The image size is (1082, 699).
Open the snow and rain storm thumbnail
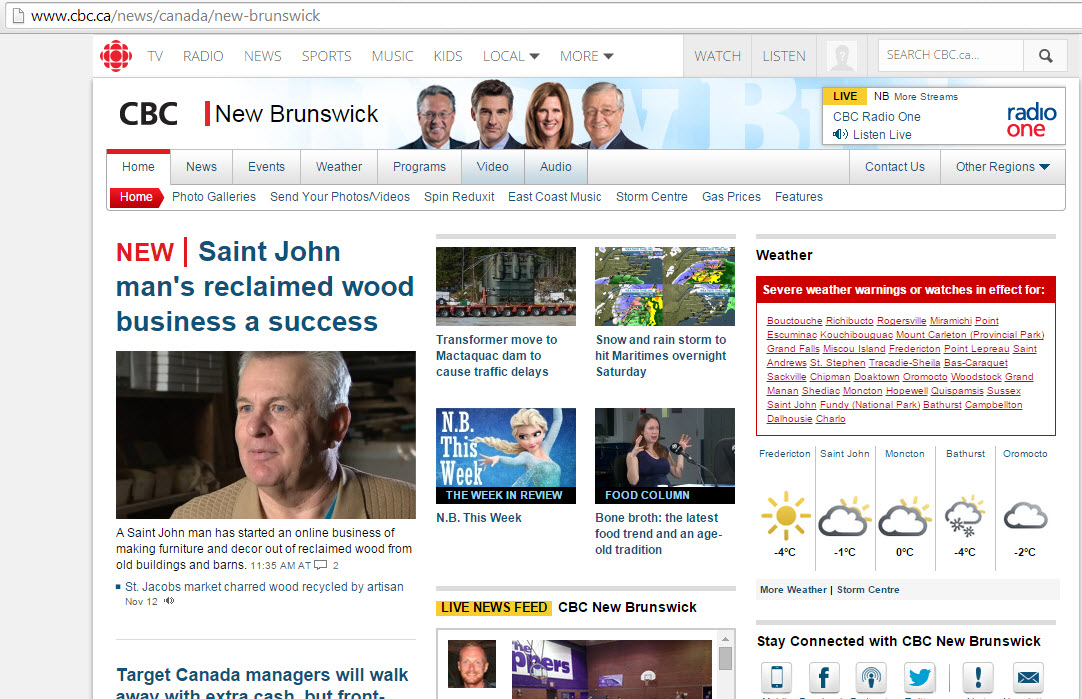(665, 286)
